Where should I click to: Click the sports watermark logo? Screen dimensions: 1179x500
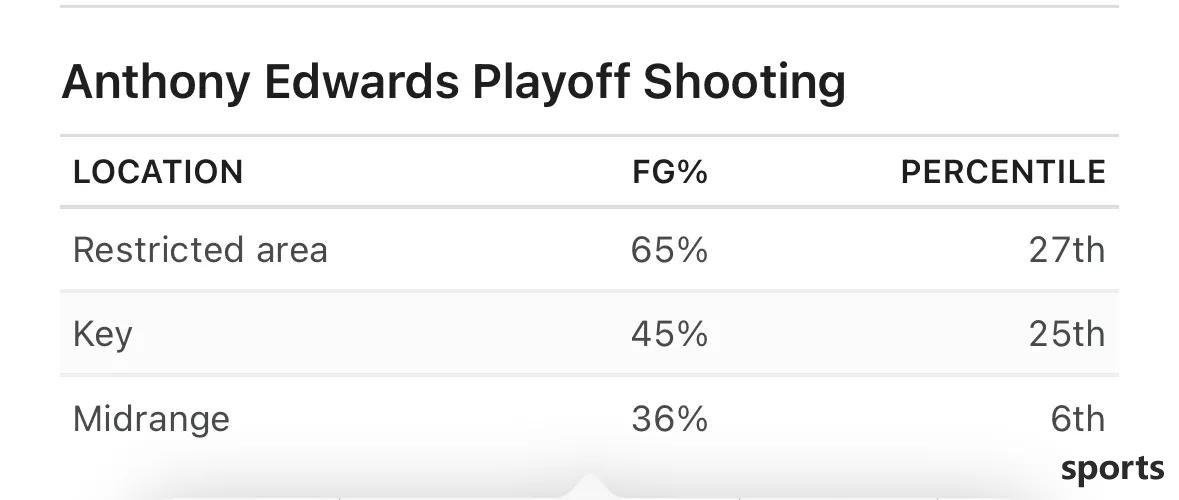[1112, 469]
